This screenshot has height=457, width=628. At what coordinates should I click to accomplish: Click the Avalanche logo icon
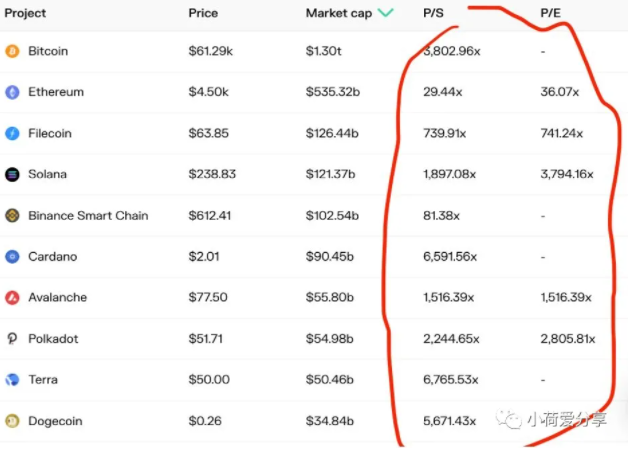12,298
